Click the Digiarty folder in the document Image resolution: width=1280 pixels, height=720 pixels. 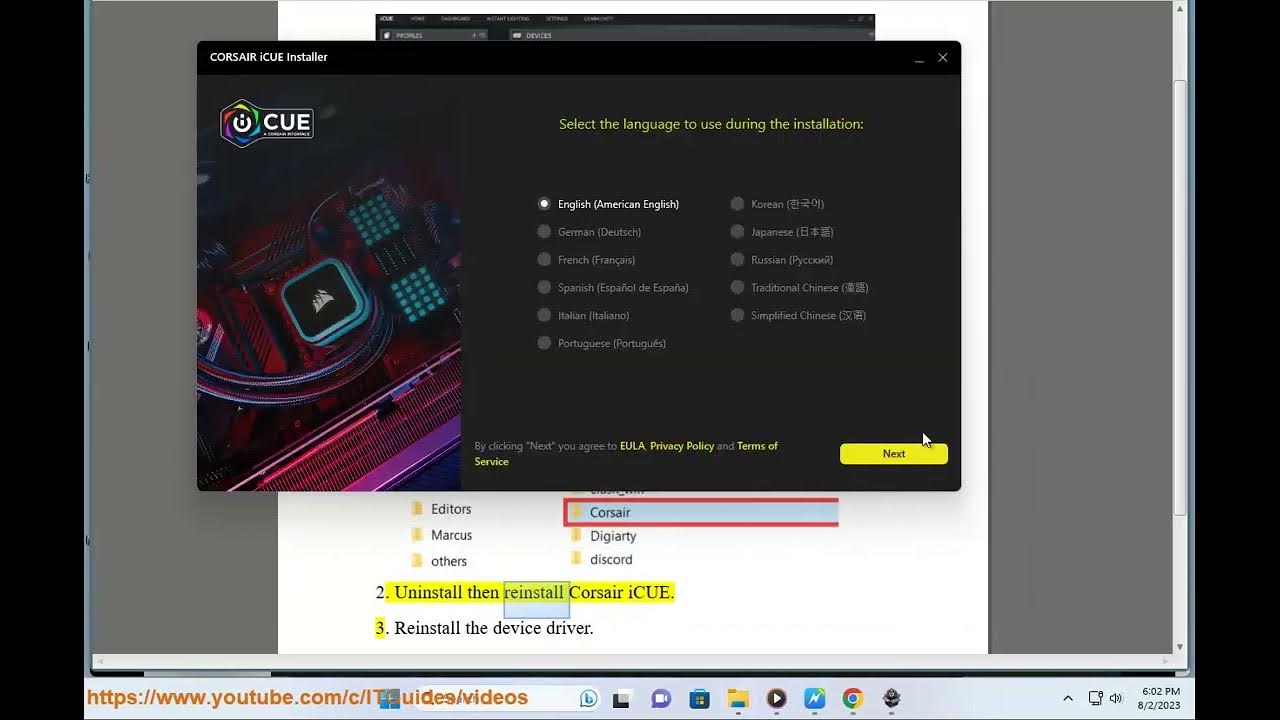click(x=604, y=536)
